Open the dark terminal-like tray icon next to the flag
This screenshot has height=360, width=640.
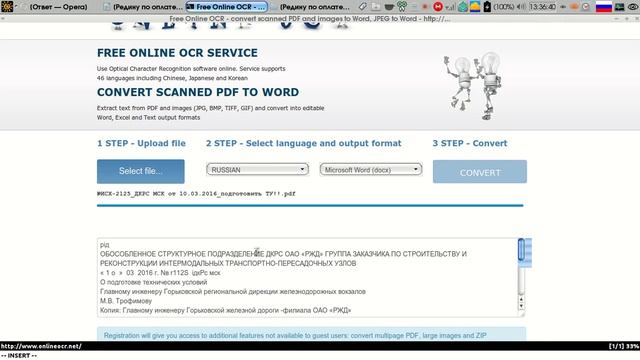(x=620, y=7)
